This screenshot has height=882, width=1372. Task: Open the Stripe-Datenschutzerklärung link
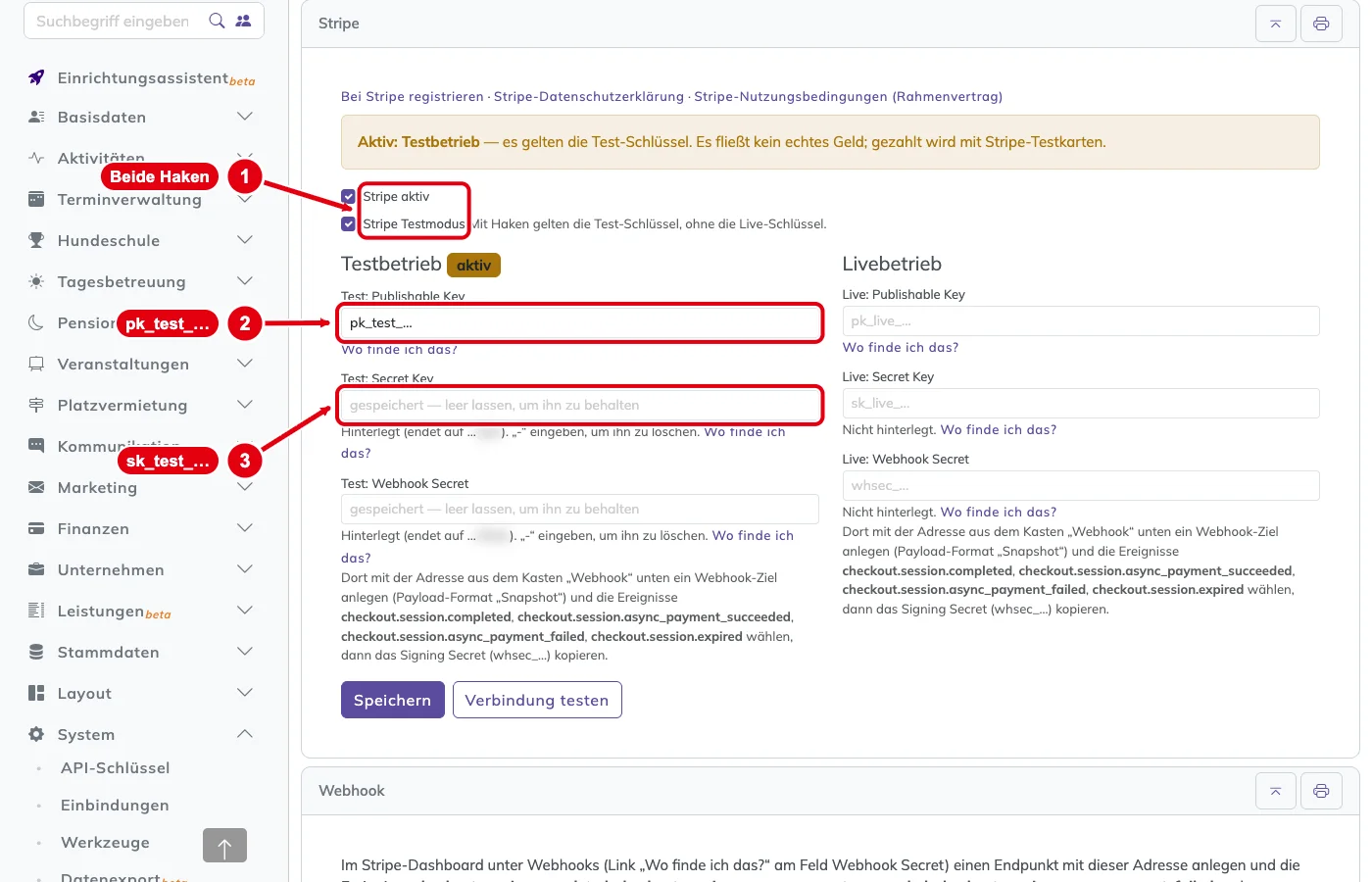coord(589,96)
